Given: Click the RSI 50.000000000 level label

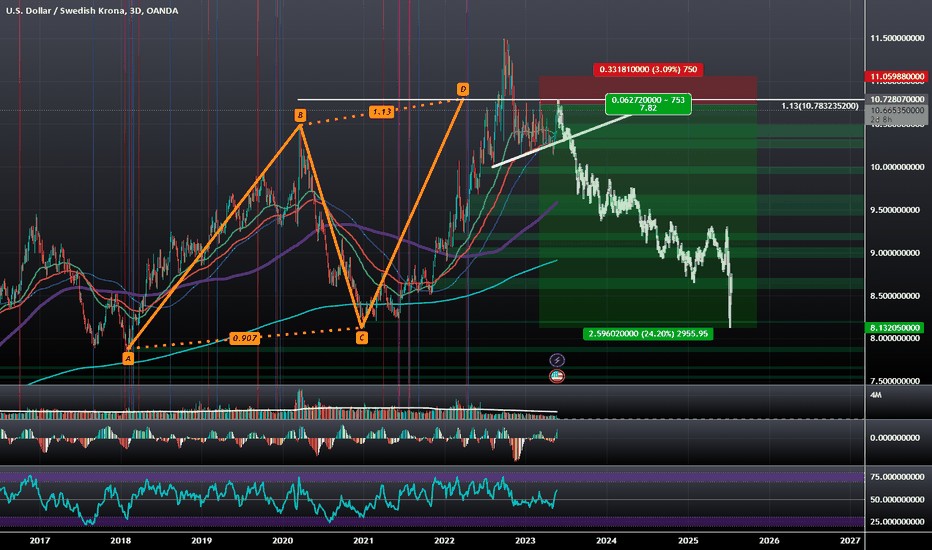Looking at the screenshot, I should (x=897, y=499).
